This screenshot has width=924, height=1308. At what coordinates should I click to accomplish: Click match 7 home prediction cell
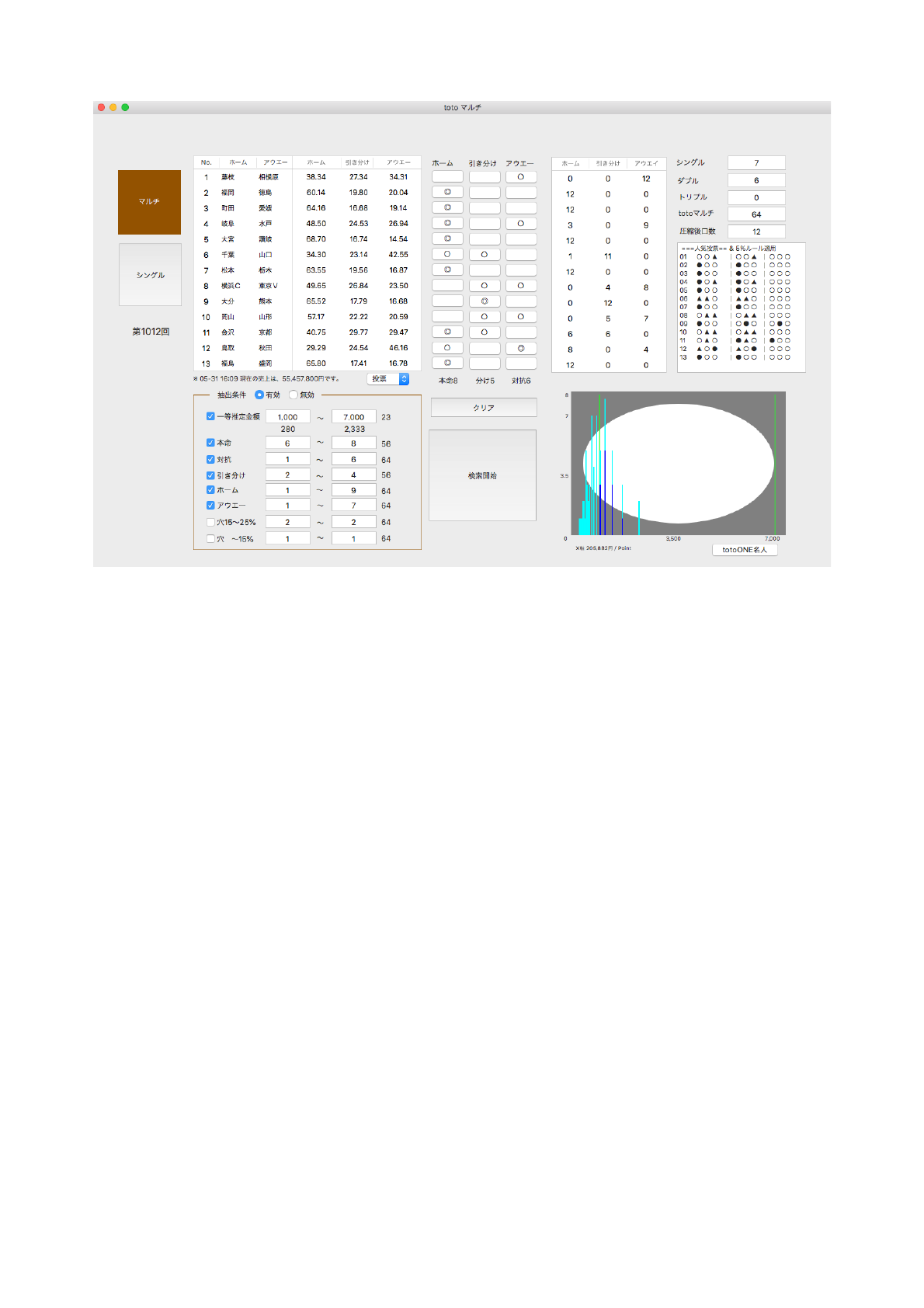(447, 270)
